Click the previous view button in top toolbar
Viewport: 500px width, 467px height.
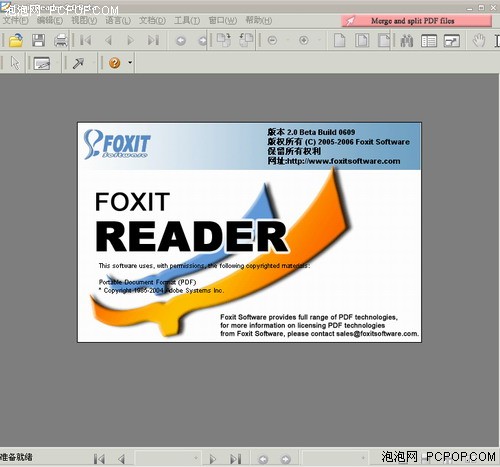[x=181, y=41]
